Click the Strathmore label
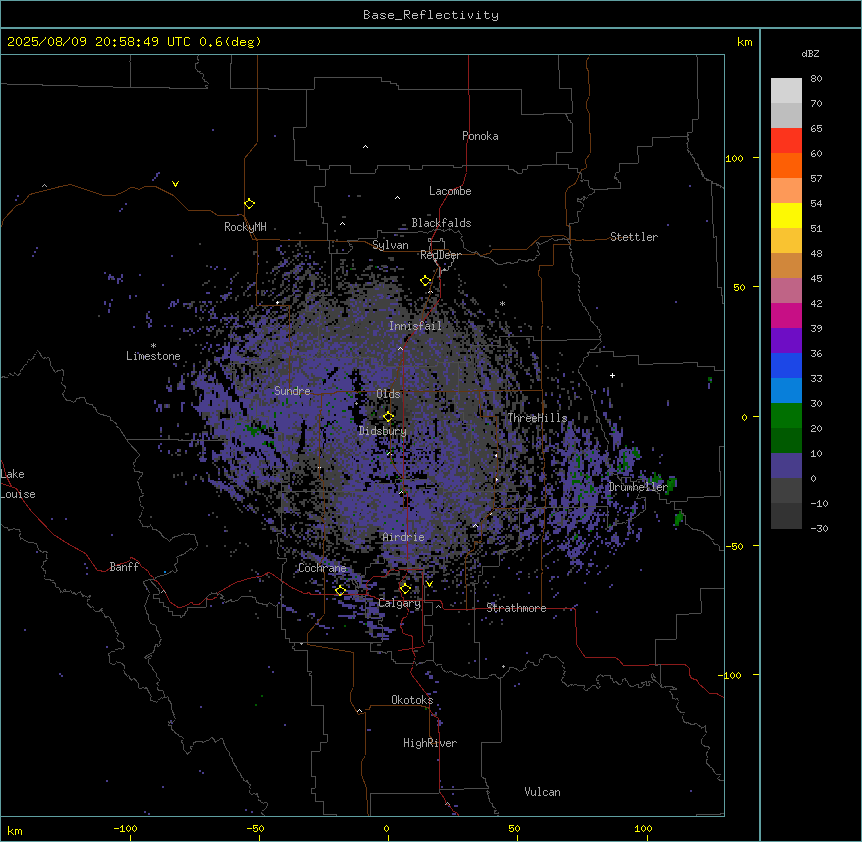Image resolution: width=862 pixels, height=842 pixels. [516, 608]
